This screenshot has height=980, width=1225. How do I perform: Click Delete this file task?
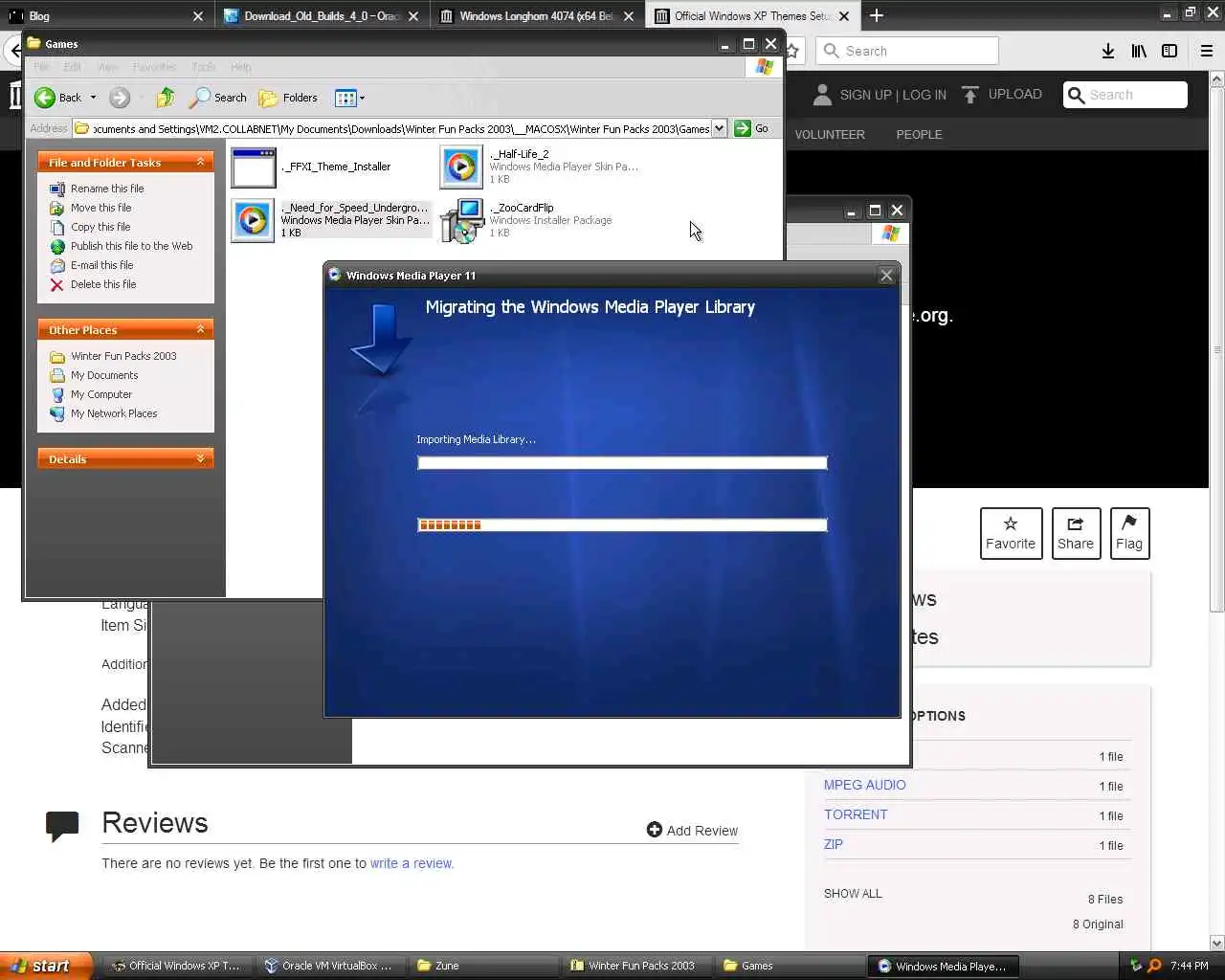pos(102,284)
